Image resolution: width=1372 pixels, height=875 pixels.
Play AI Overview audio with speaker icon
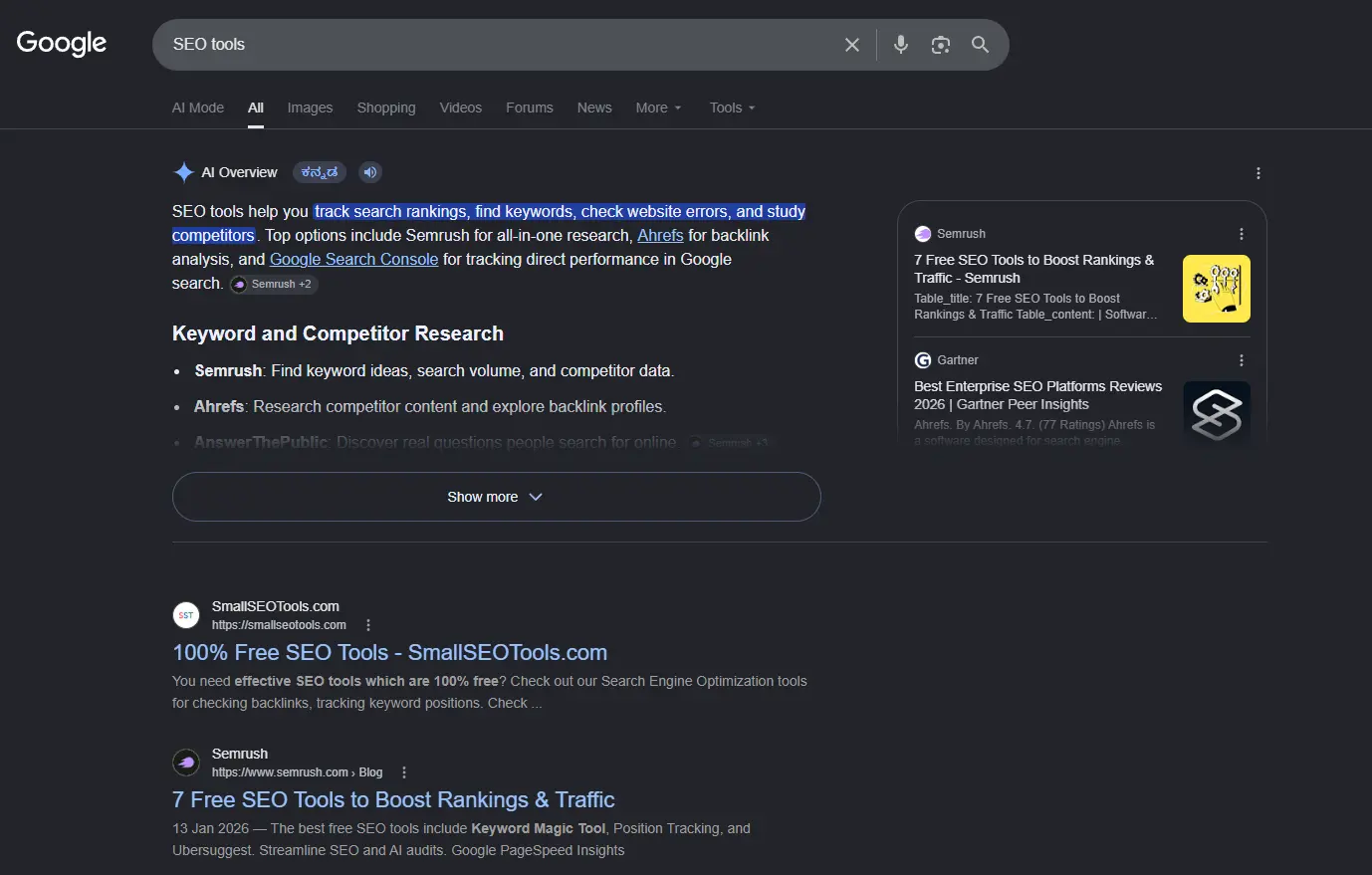pyautogui.click(x=370, y=172)
